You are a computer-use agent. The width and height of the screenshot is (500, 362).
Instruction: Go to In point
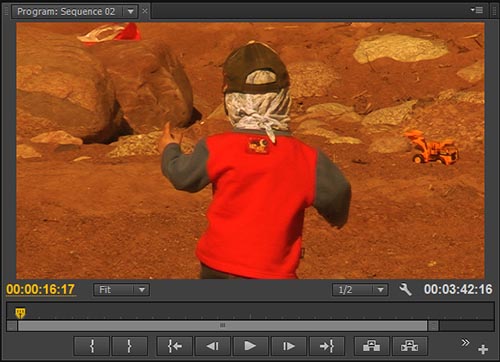click(x=174, y=346)
